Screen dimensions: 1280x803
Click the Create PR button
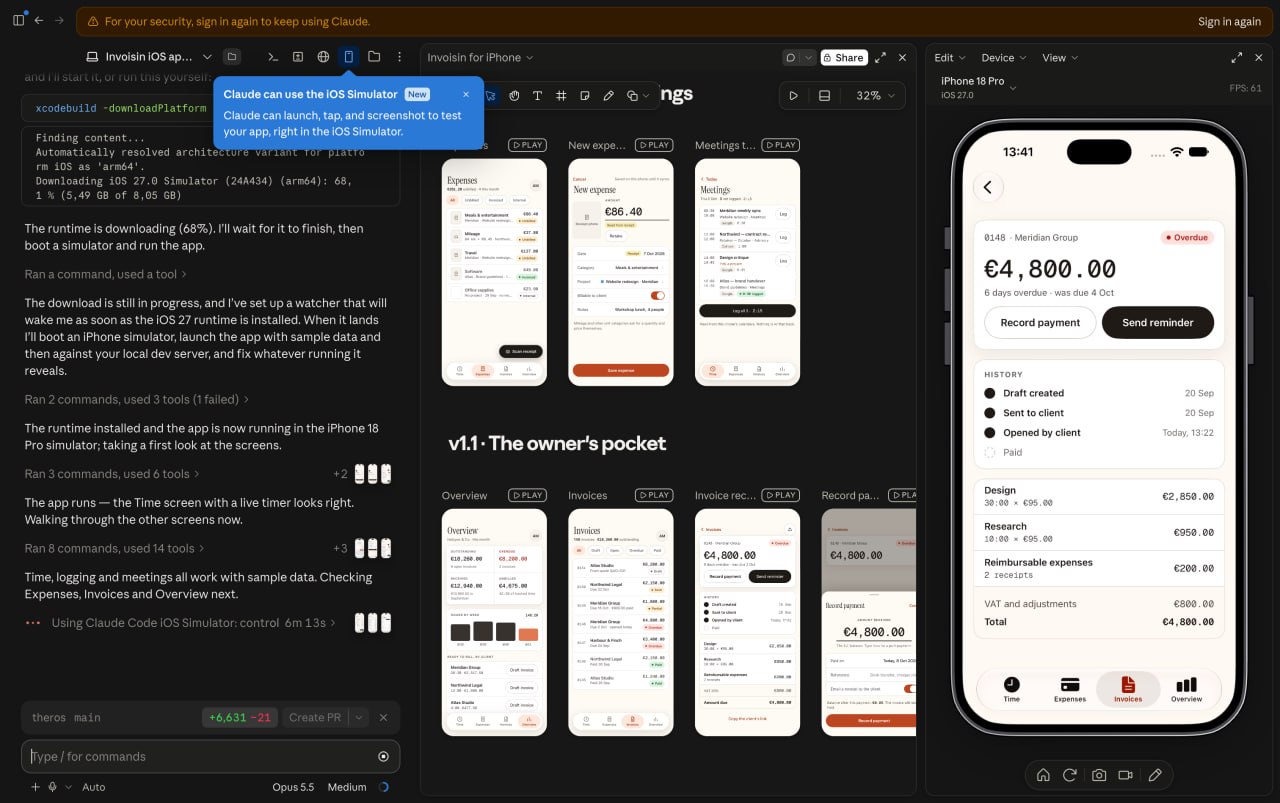click(314, 717)
